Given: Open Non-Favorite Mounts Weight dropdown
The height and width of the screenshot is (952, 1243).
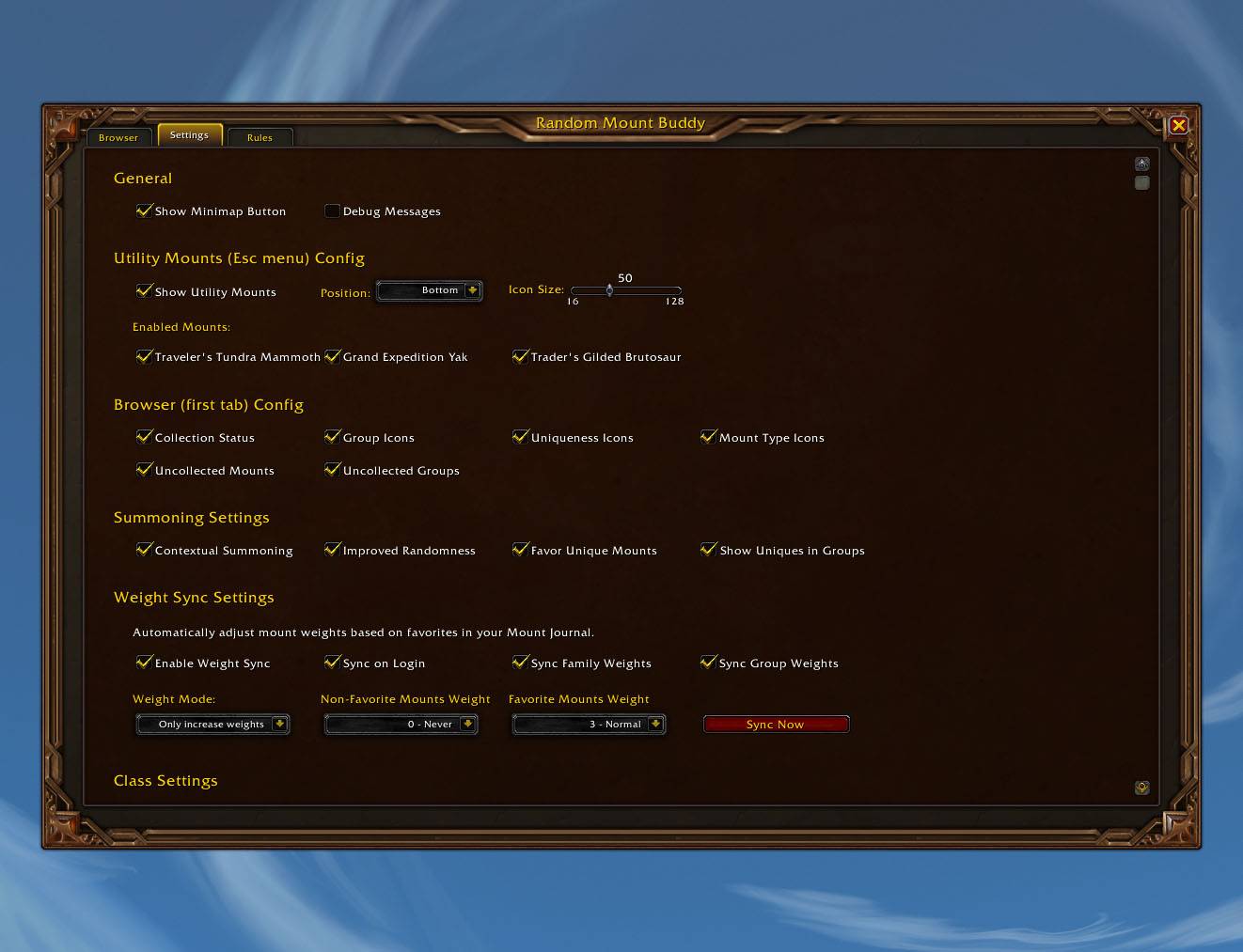Looking at the screenshot, I should tap(401, 724).
